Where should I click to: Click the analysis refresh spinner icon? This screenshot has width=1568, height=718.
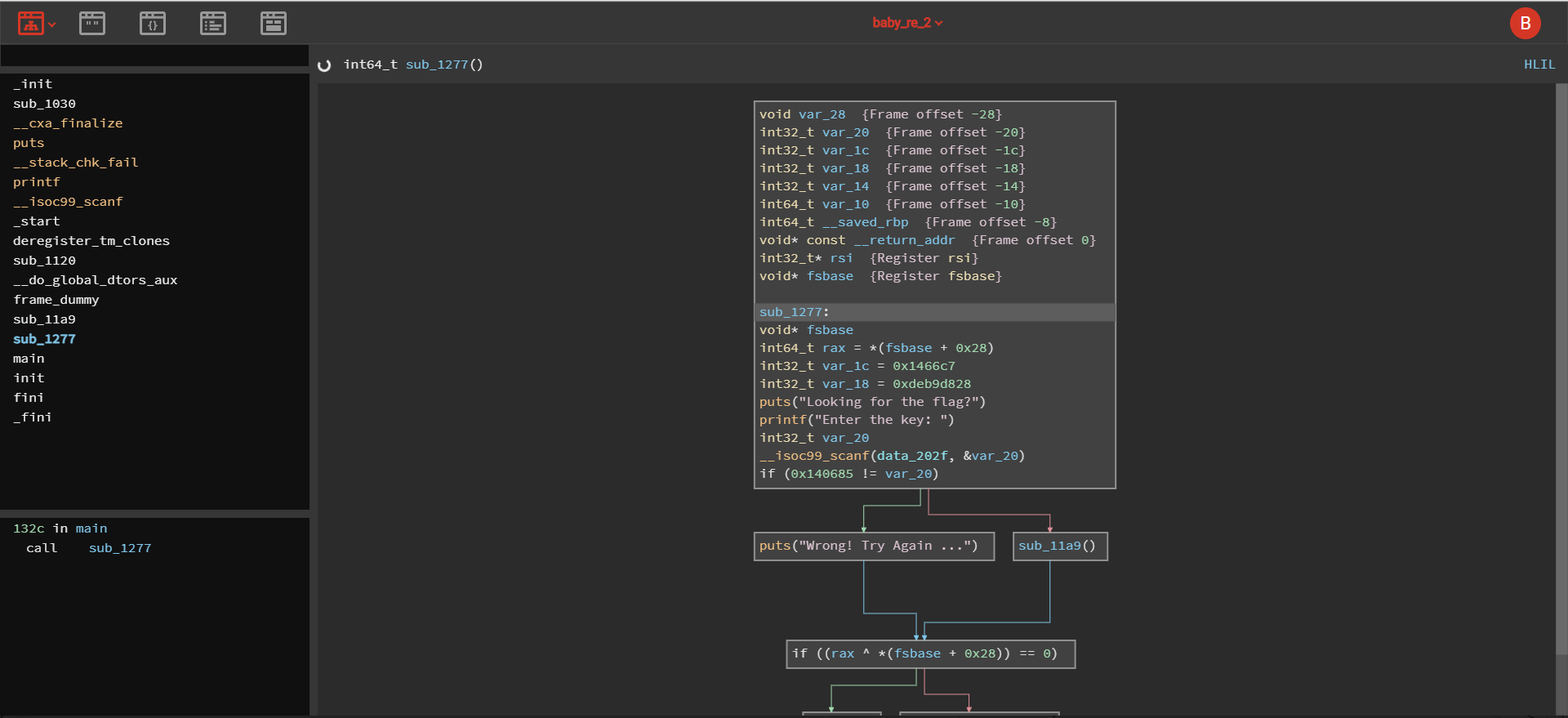324,65
